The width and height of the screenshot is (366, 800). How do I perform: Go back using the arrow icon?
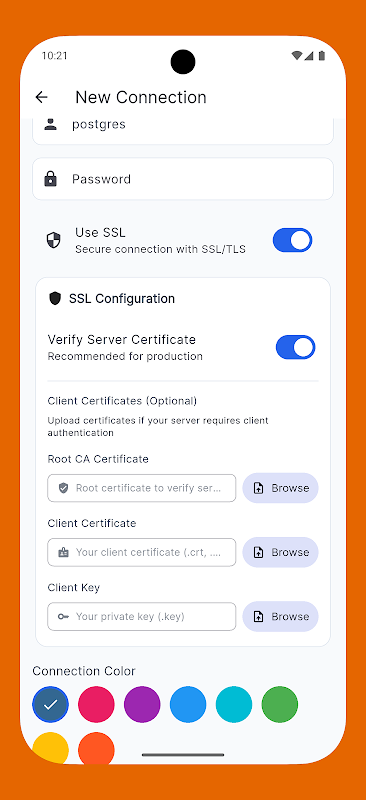click(x=41, y=97)
